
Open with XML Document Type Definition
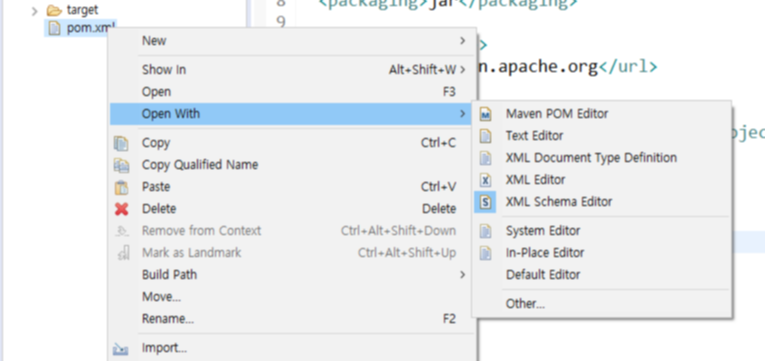click(x=602, y=158)
